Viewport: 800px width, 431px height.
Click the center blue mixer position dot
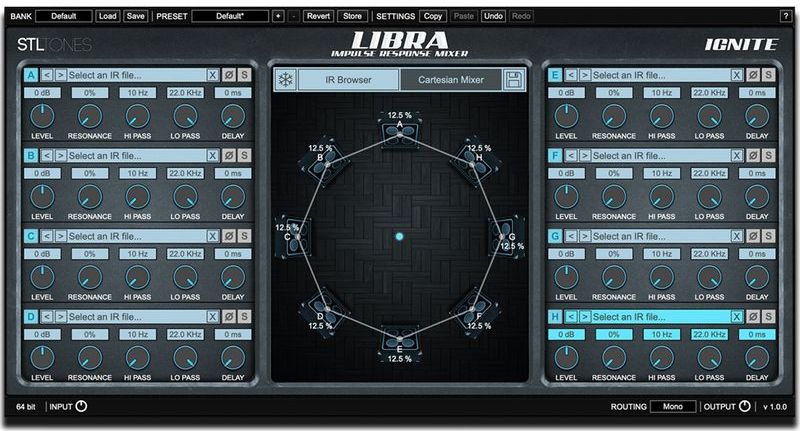click(x=399, y=236)
